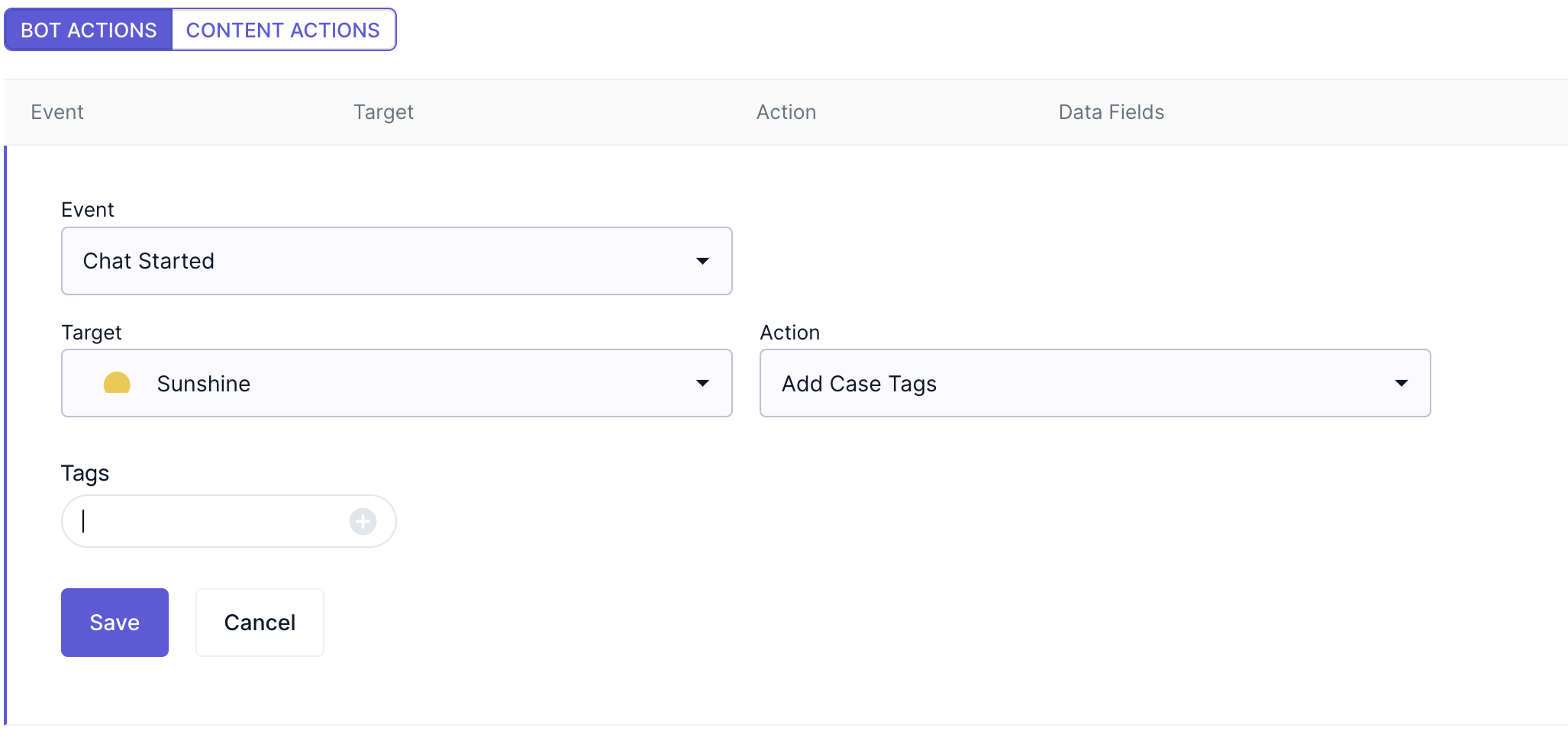Click the Action column header
This screenshot has height=737, width=1568.
(x=786, y=112)
